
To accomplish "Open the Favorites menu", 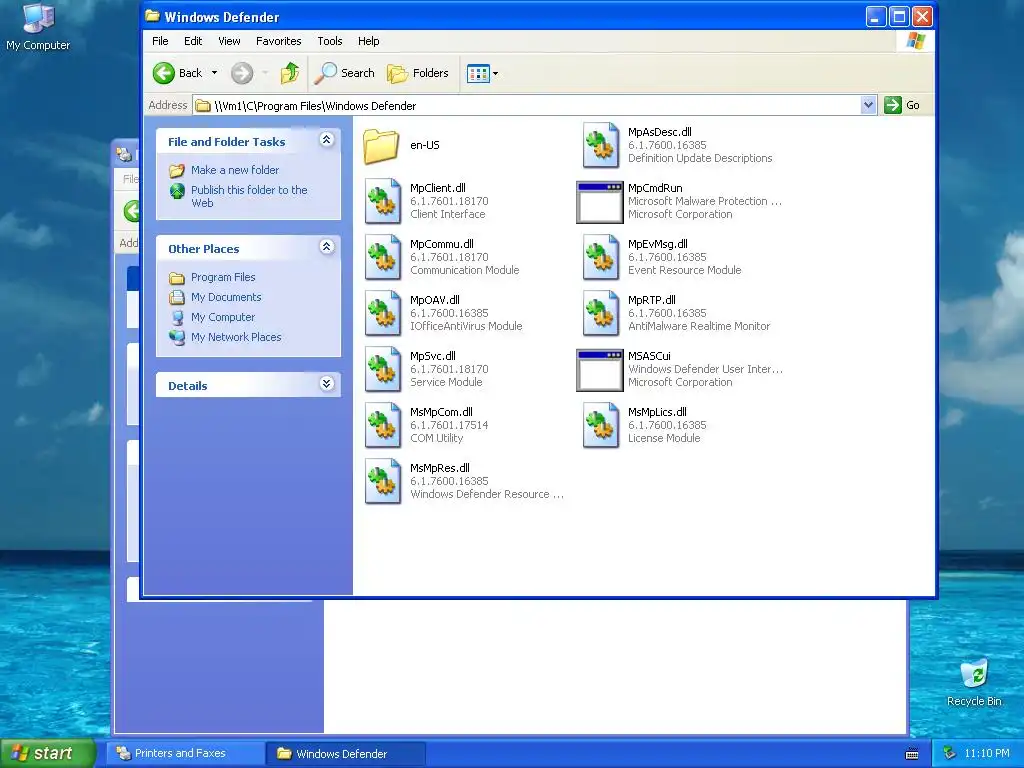I will pyautogui.click(x=278, y=41).
